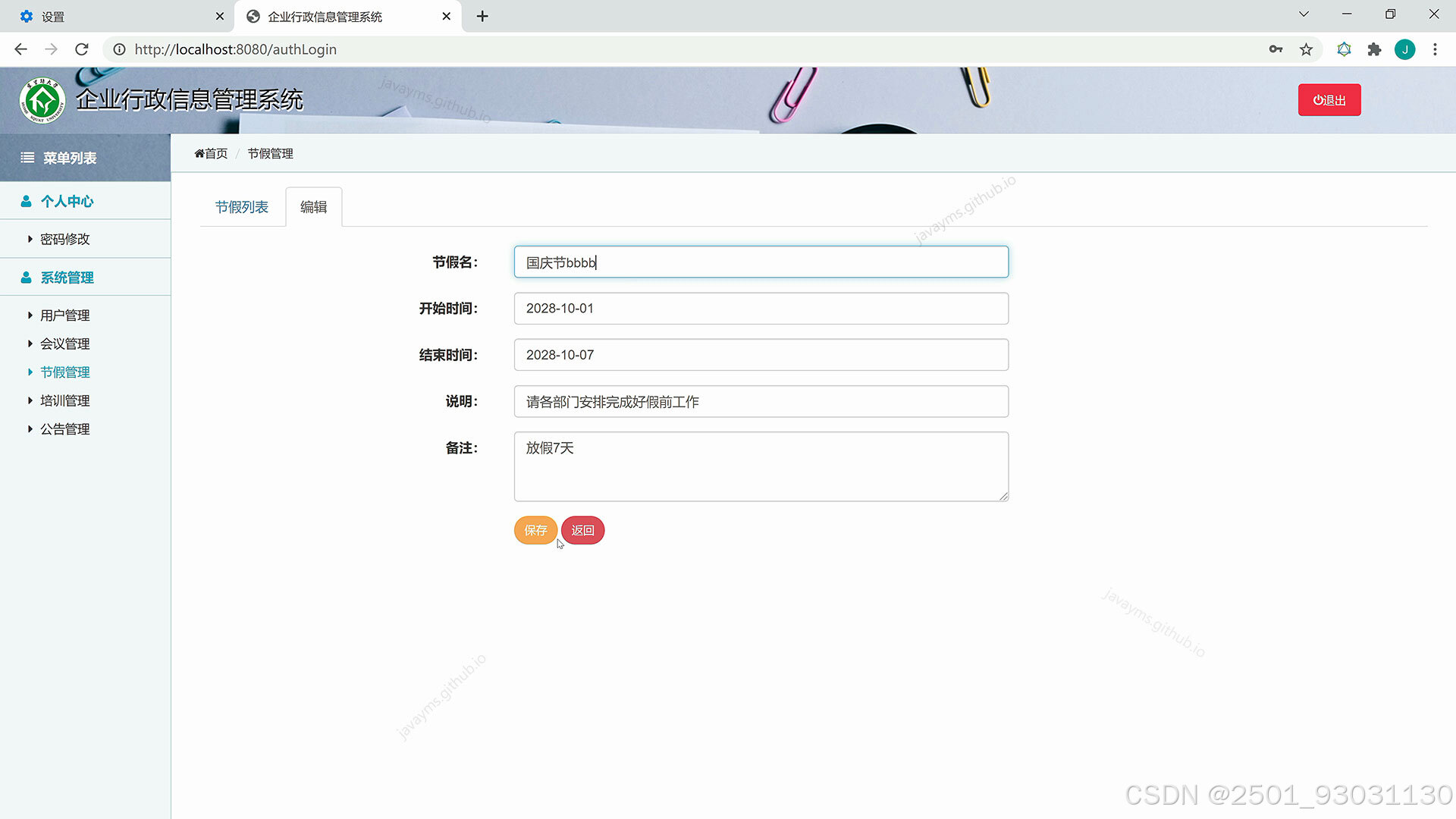Click the 备注 textarea
This screenshot has width=1456, height=819.
[x=761, y=466]
